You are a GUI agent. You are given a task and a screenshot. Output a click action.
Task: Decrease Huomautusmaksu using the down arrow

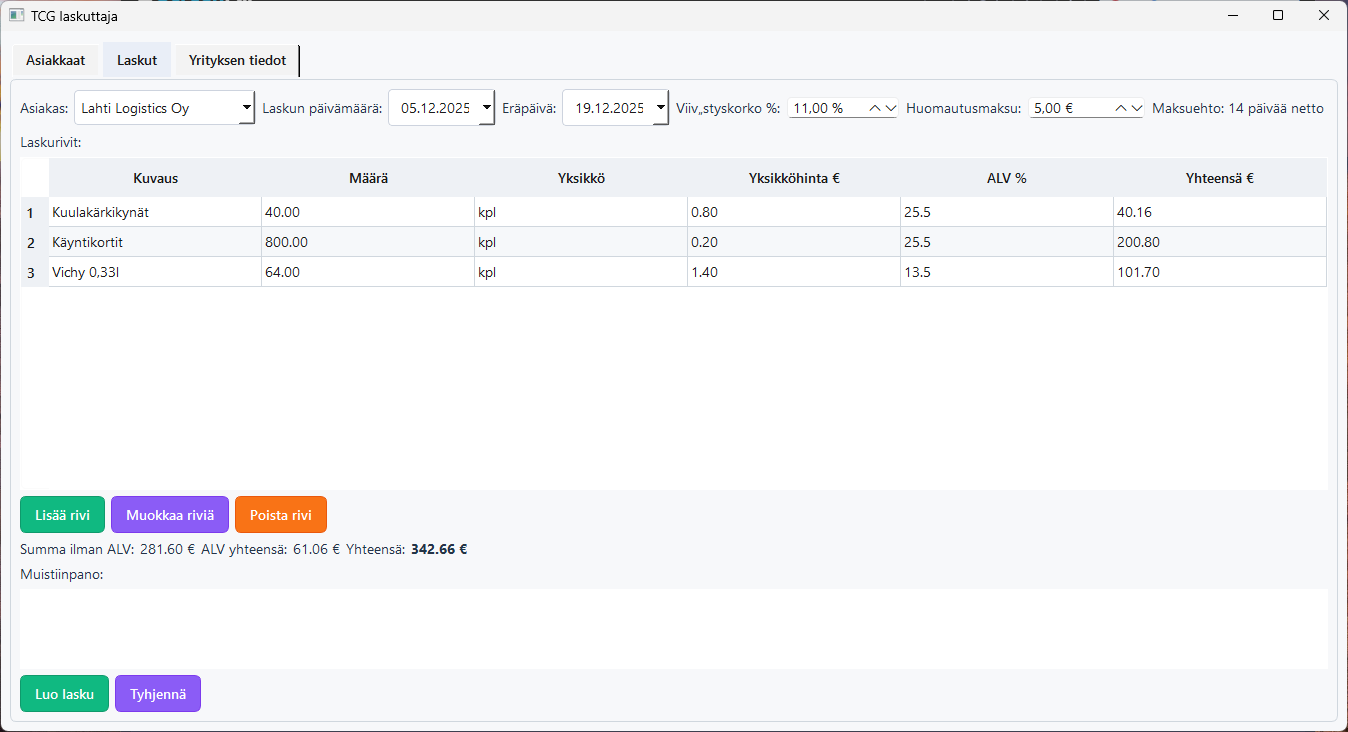(1136, 108)
